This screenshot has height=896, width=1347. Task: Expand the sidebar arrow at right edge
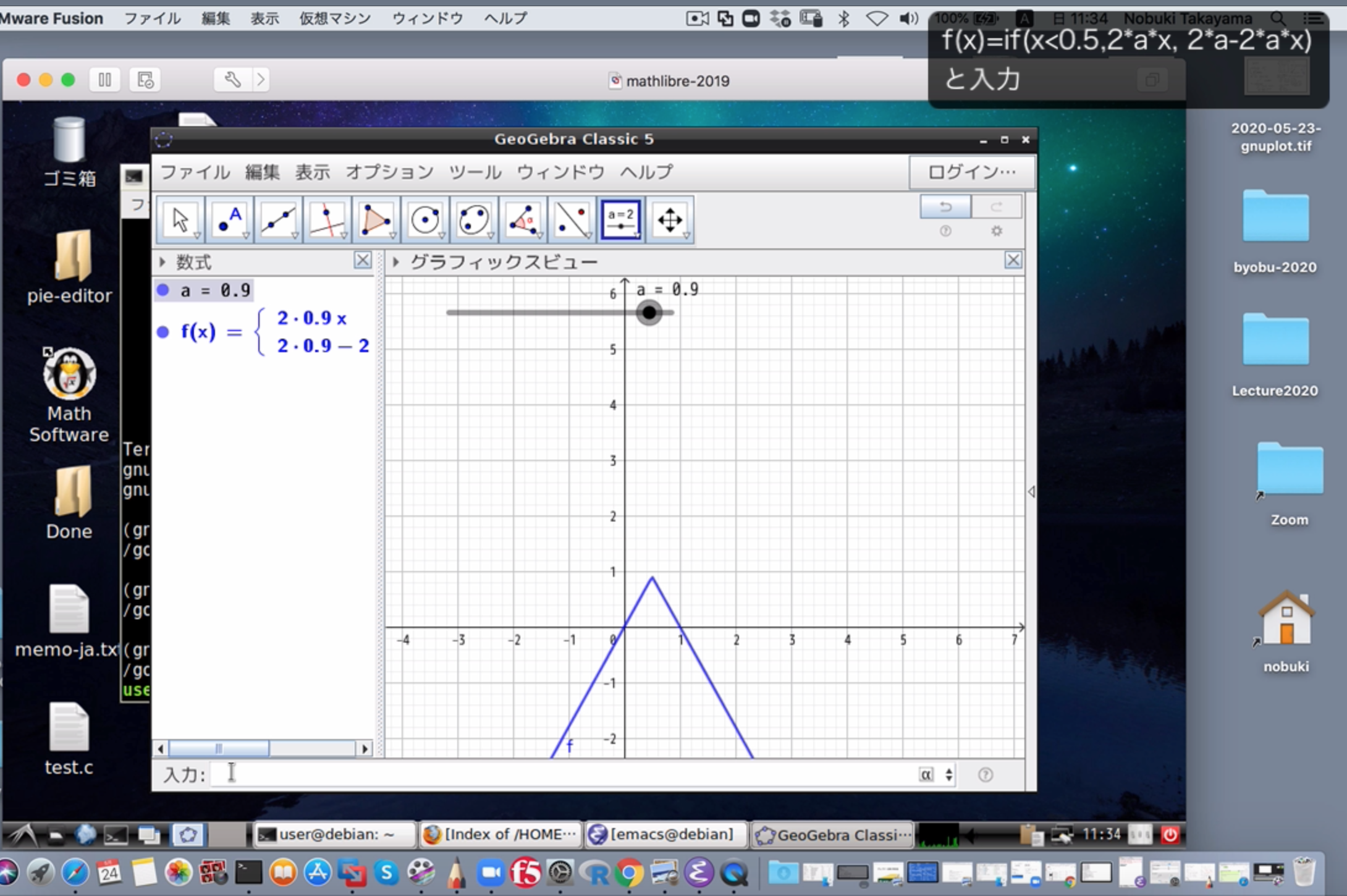click(1031, 492)
